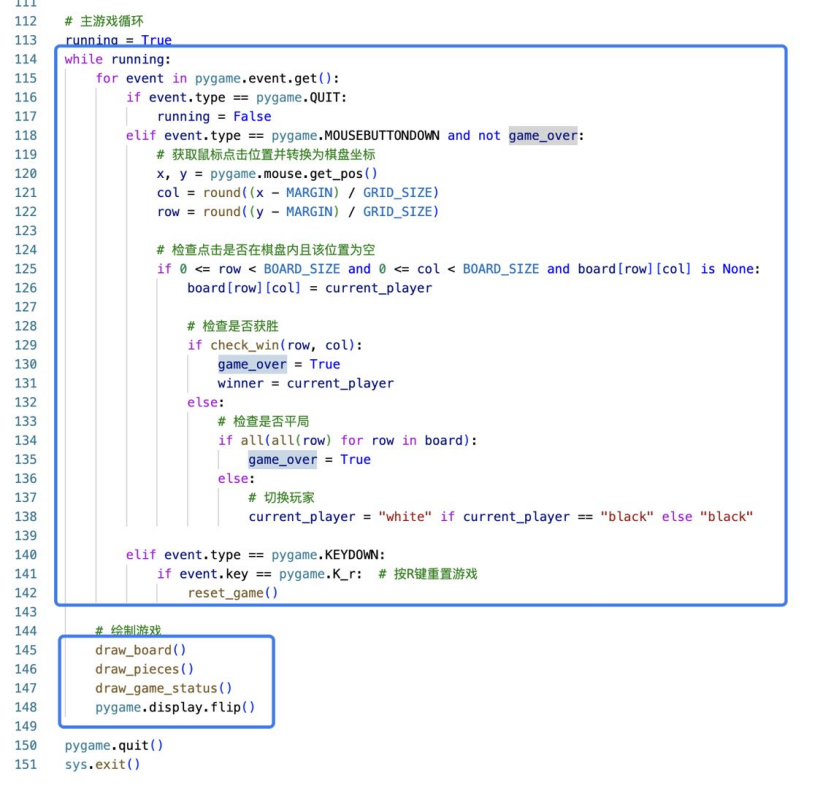
Task: Click "is None" at end of line 125
Action: point(727,269)
